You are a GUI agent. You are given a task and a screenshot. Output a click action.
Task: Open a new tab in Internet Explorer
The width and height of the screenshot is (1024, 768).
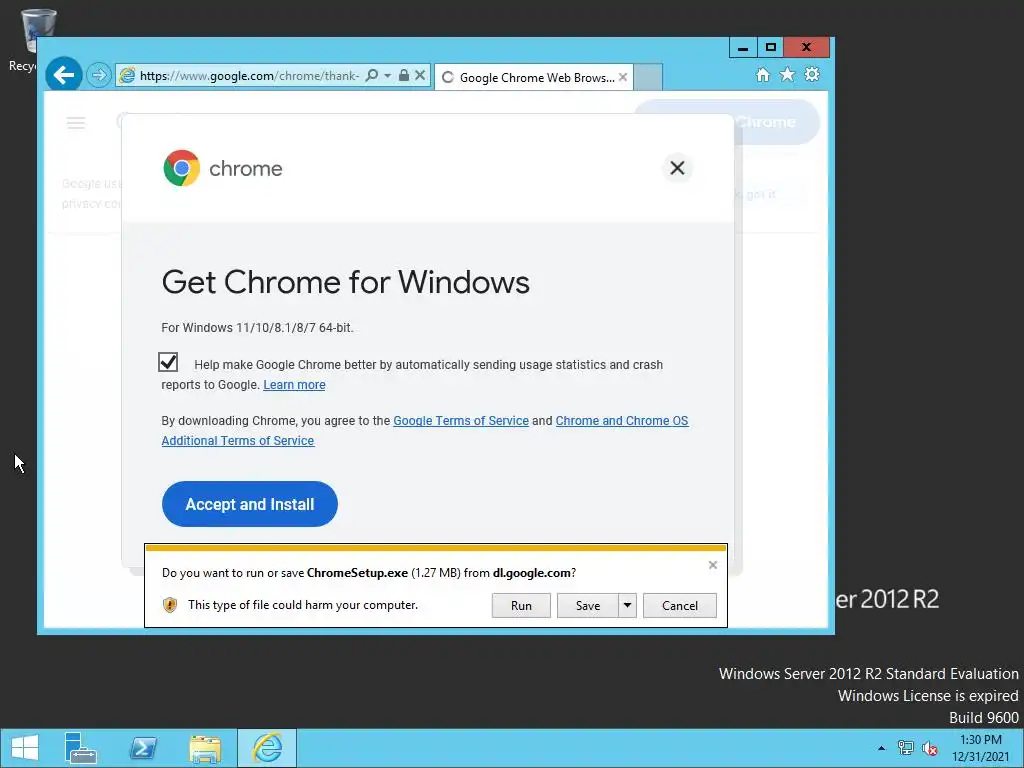(x=648, y=77)
